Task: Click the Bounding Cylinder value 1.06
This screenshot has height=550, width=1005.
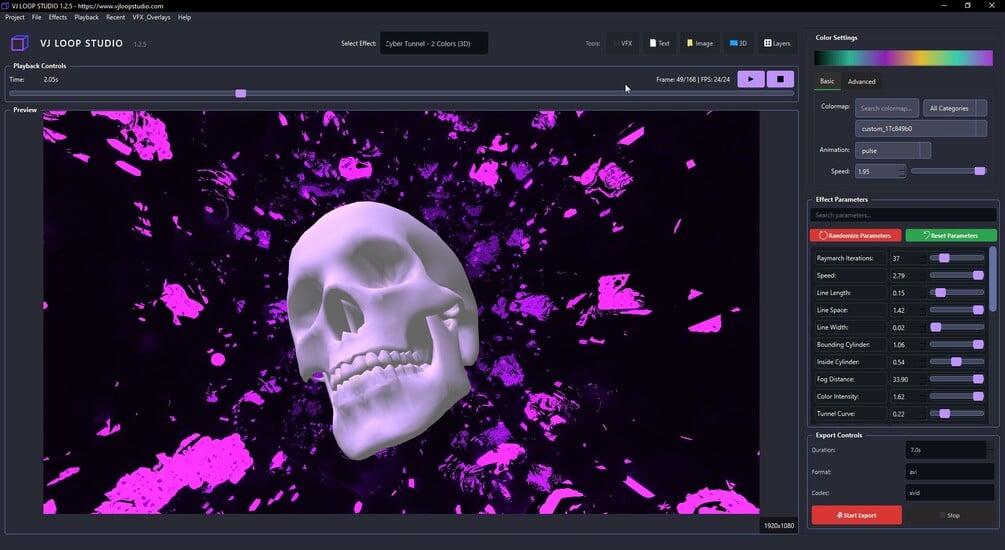Action: pyautogui.click(x=907, y=345)
